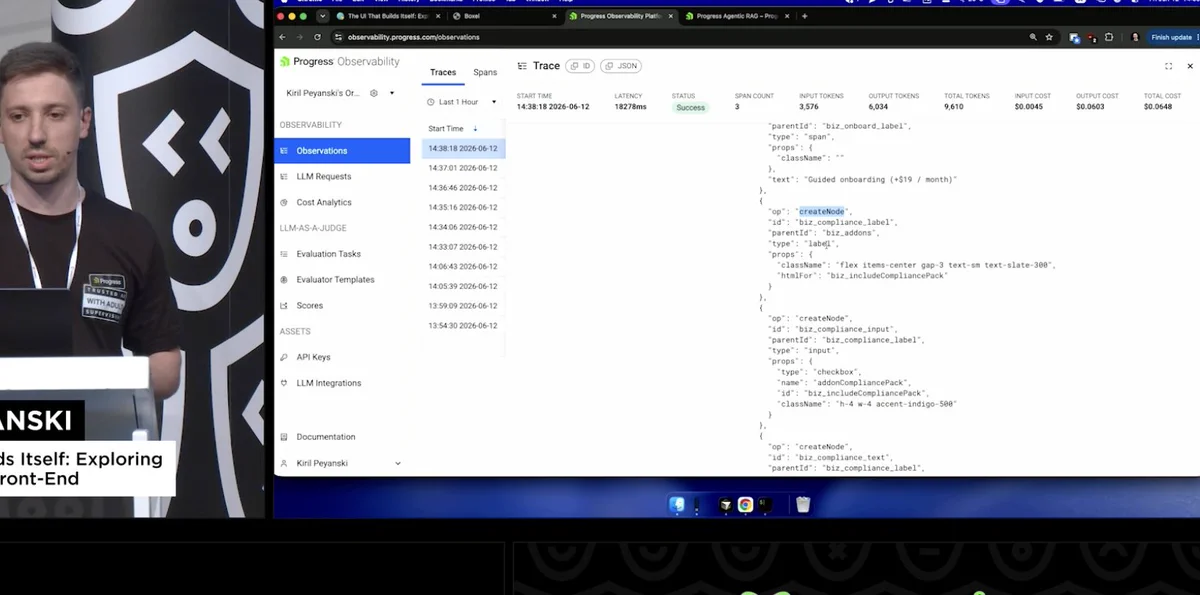The height and width of the screenshot is (595, 1200).
Task: Open the organization switcher dropdown
Action: point(392,93)
